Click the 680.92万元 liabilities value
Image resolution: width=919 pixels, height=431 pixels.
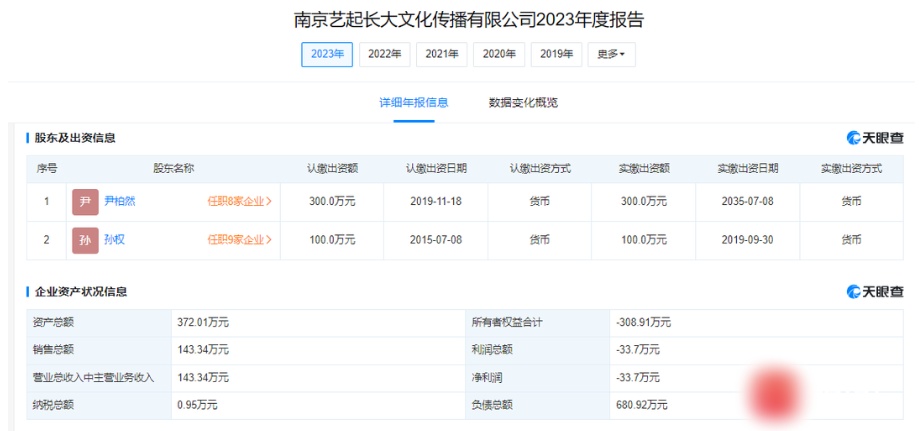tap(642, 405)
